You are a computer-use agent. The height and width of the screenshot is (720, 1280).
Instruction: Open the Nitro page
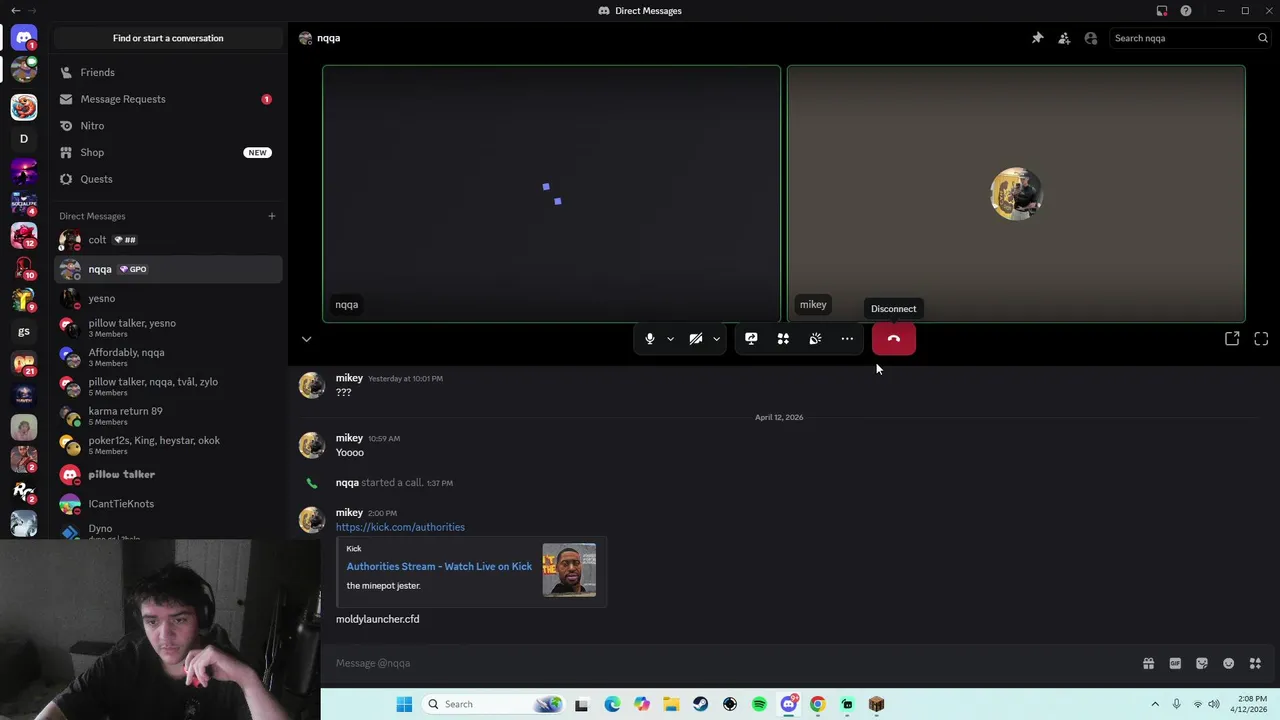coord(168,126)
